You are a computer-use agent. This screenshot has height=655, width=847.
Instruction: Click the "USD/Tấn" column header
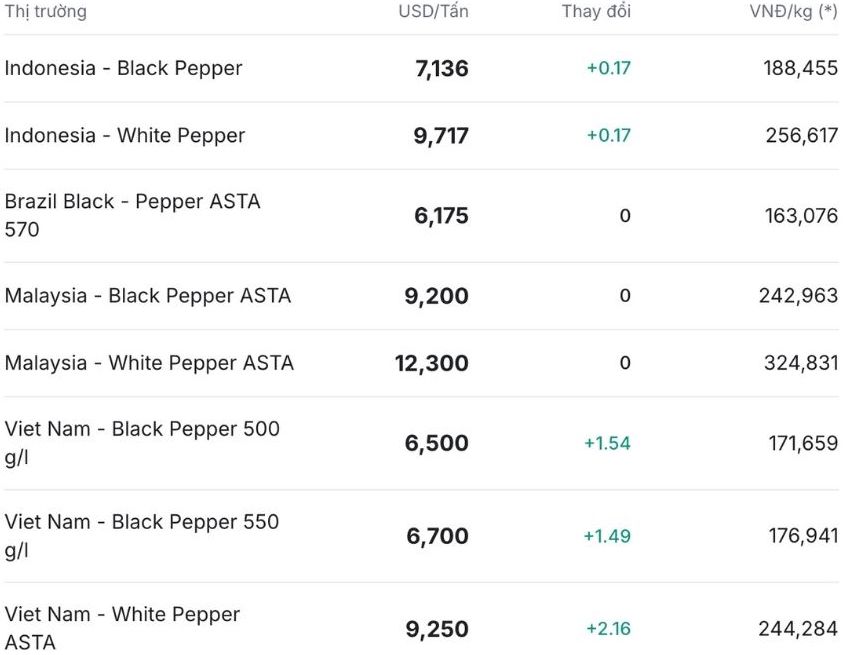433,12
